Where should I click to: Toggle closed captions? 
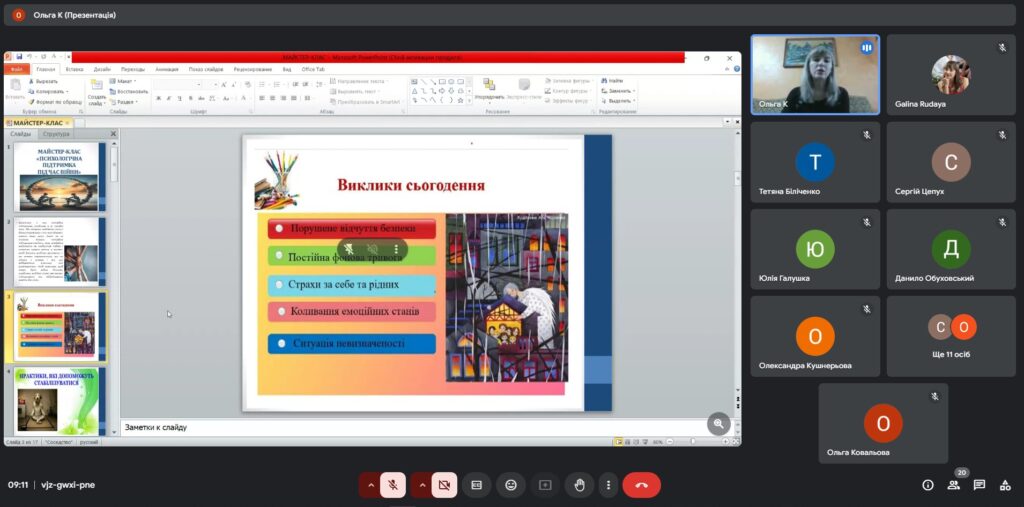tap(477, 485)
